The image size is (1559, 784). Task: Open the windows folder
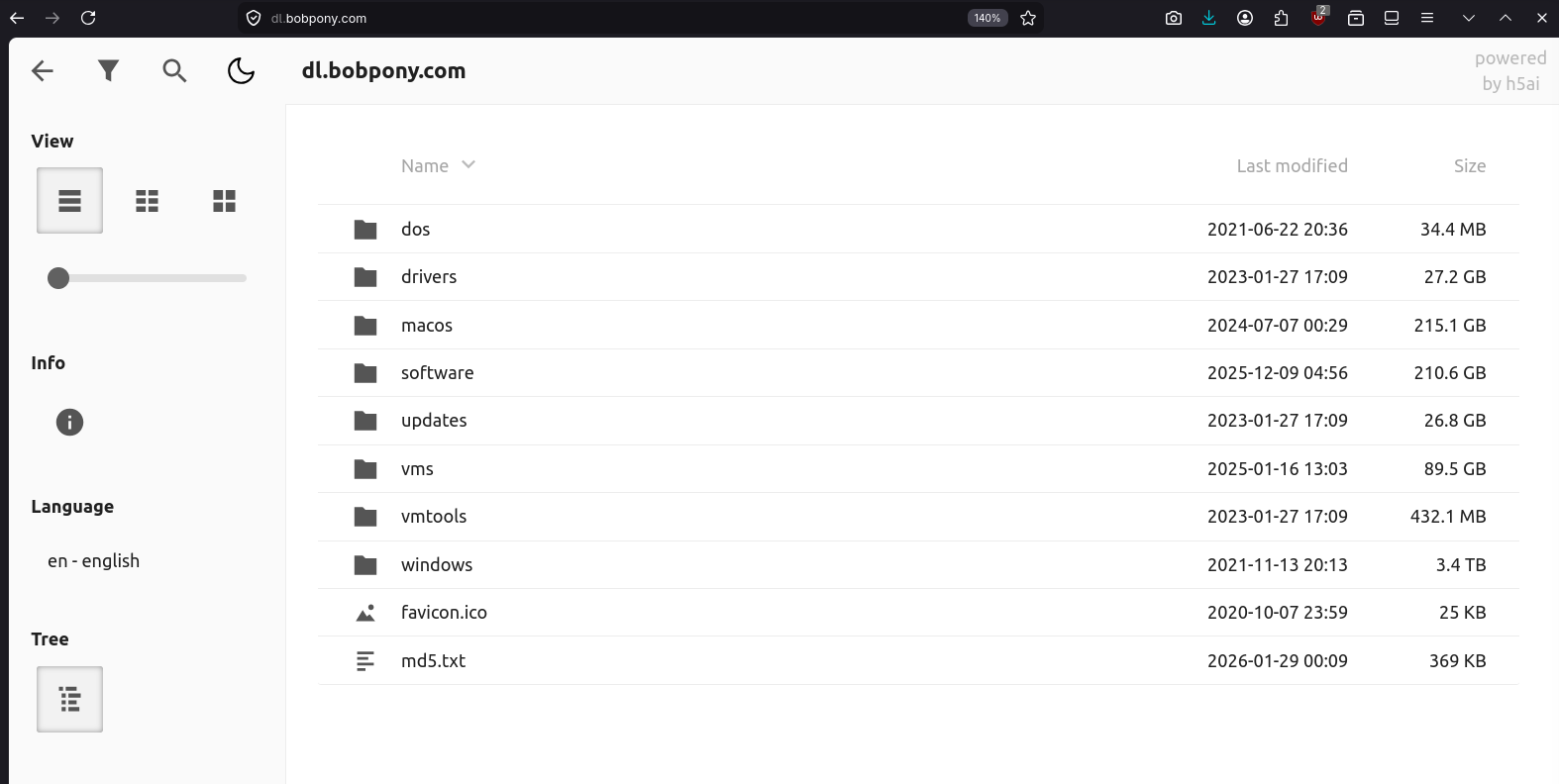[918, 564]
